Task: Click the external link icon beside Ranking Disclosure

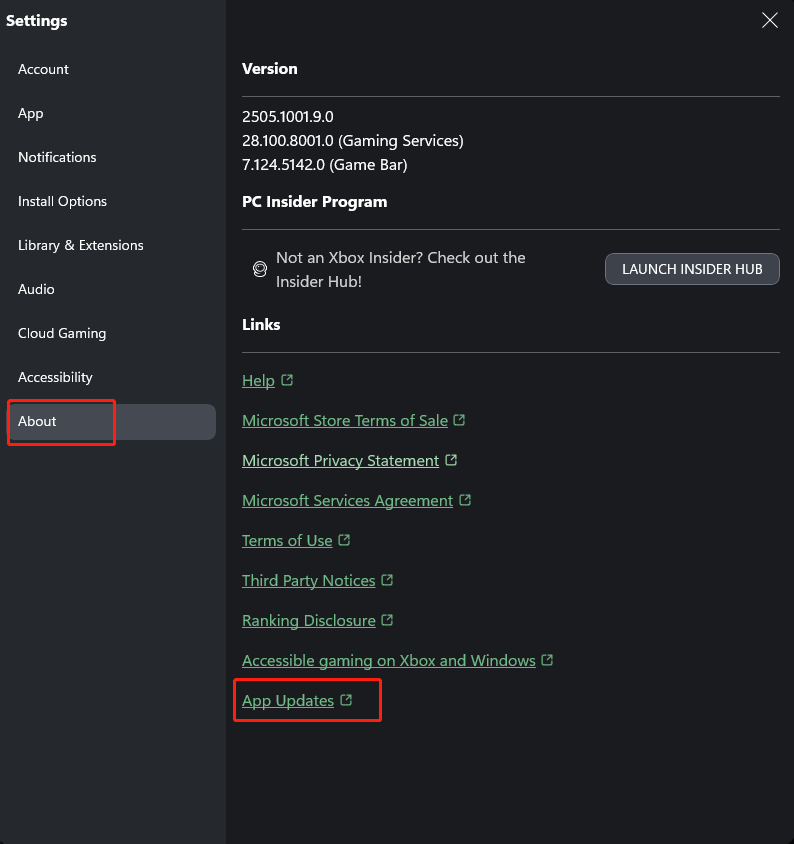Action: click(389, 619)
